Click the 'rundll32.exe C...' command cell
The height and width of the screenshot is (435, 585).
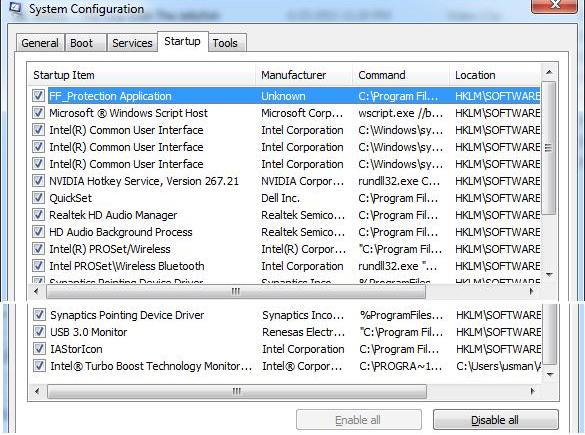coord(399,181)
